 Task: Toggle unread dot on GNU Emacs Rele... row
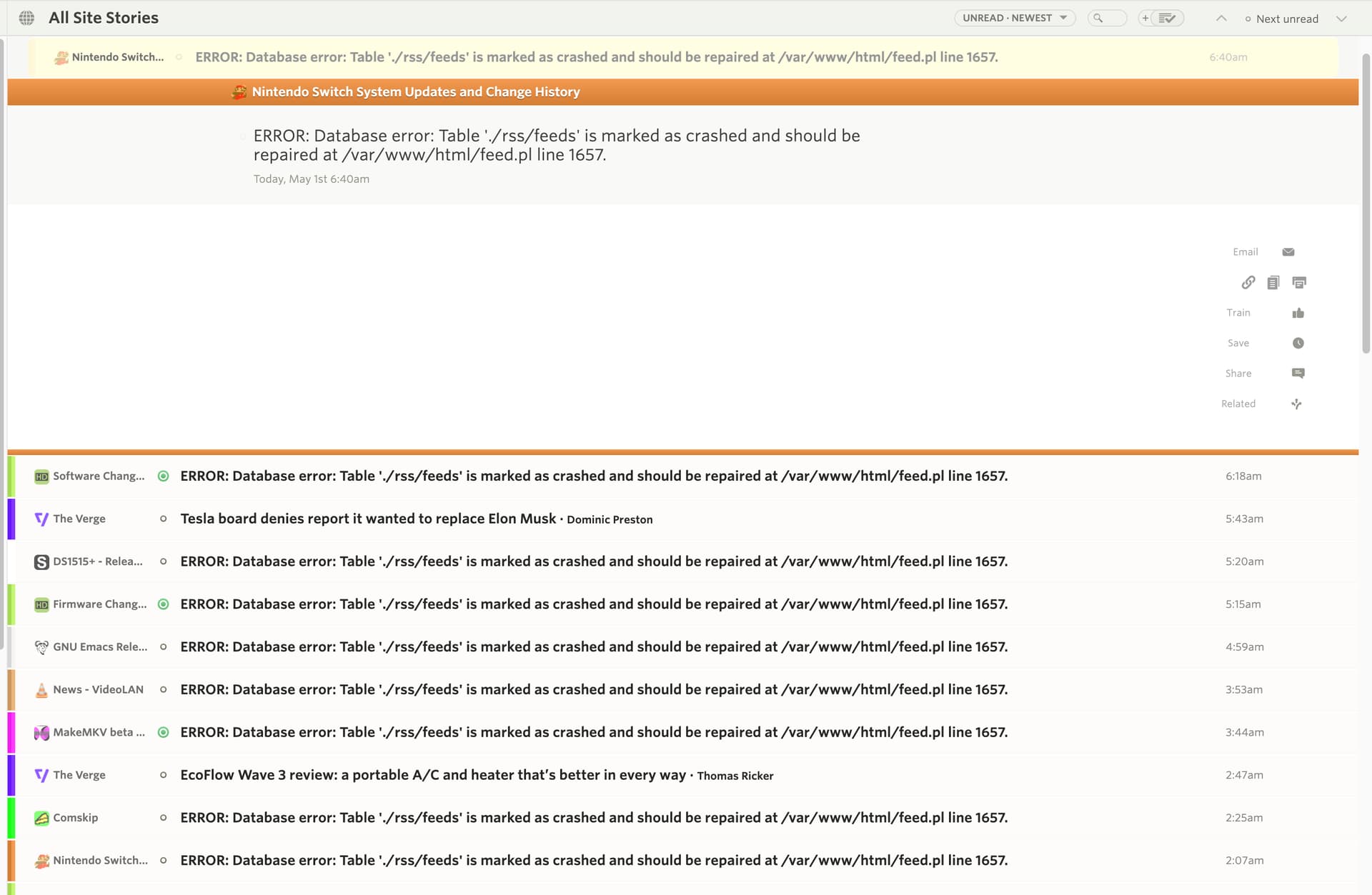[163, 647]
